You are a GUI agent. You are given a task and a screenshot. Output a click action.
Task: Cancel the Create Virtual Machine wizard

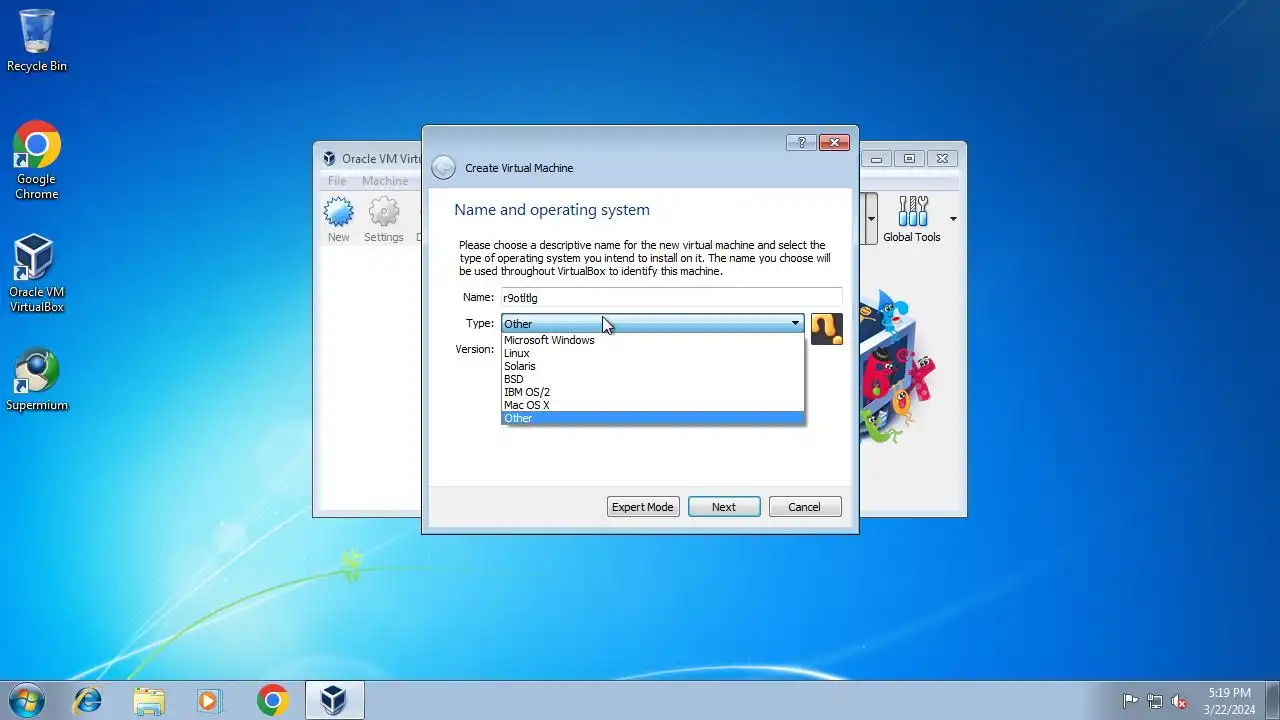coord(805,507)
